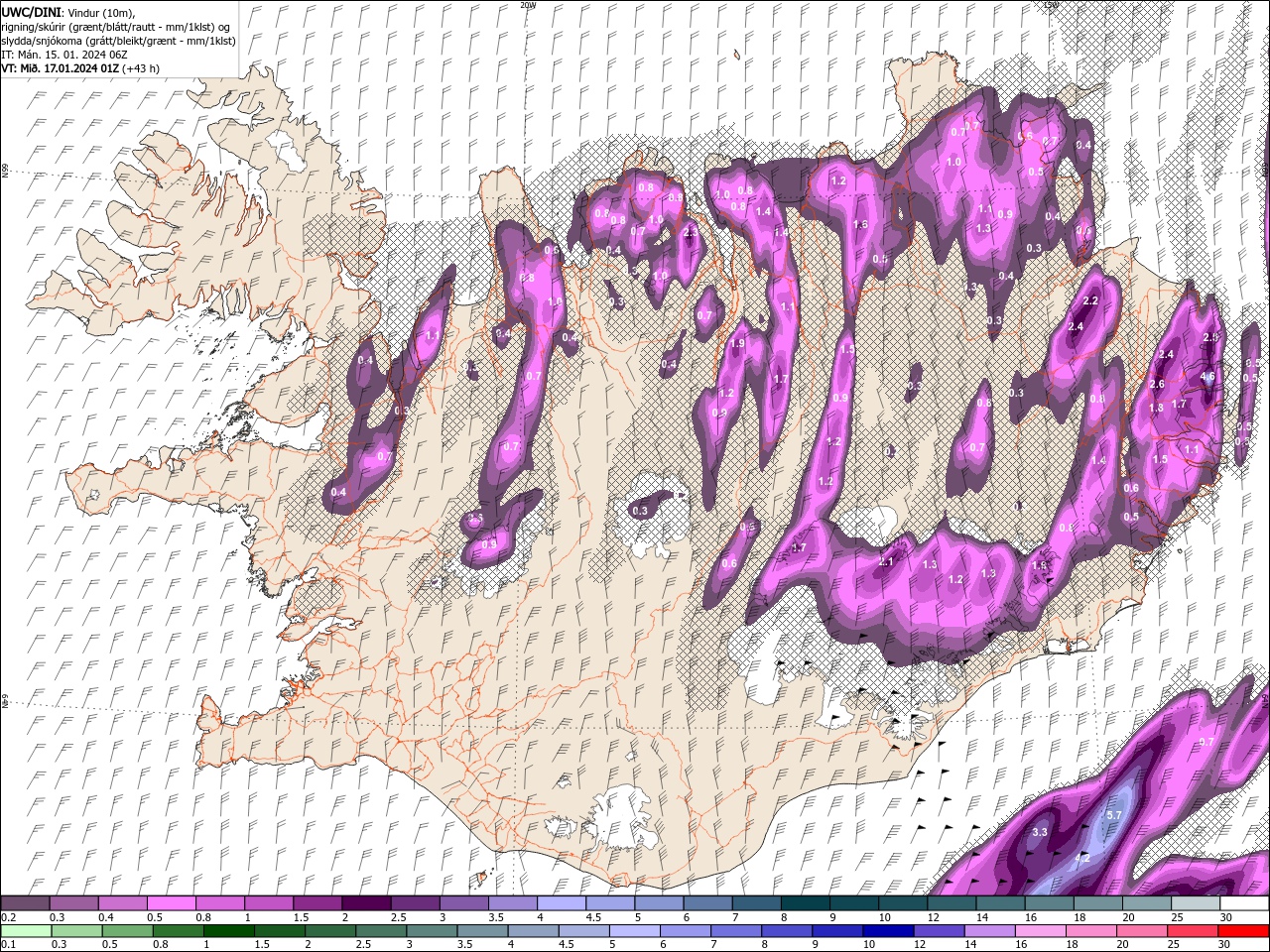Pick the white swatch after 30 in the purple legend
This screenshot has height=952, width=1270.
point(1244,903)
